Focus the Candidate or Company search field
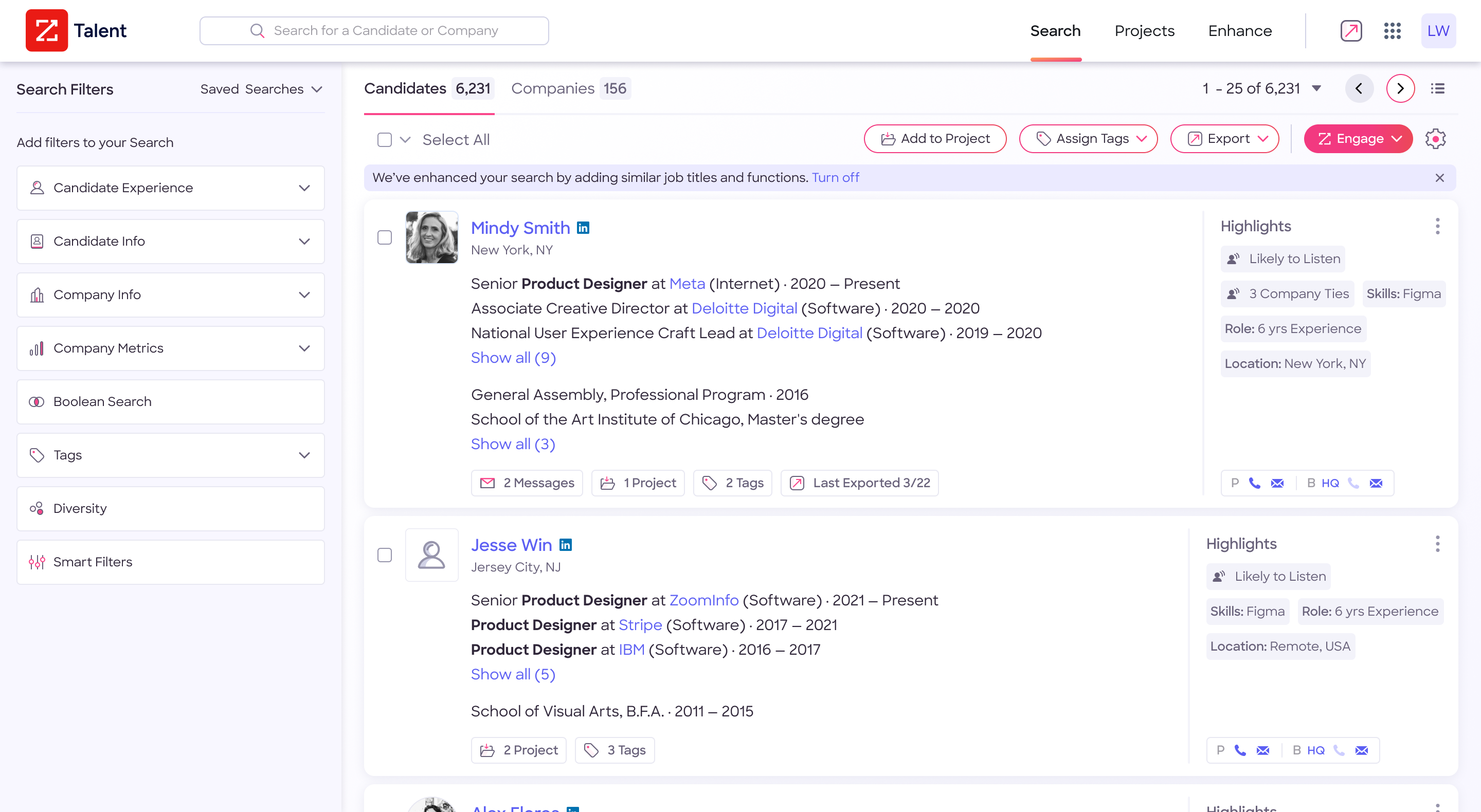1481x812 pixels. 374,30
